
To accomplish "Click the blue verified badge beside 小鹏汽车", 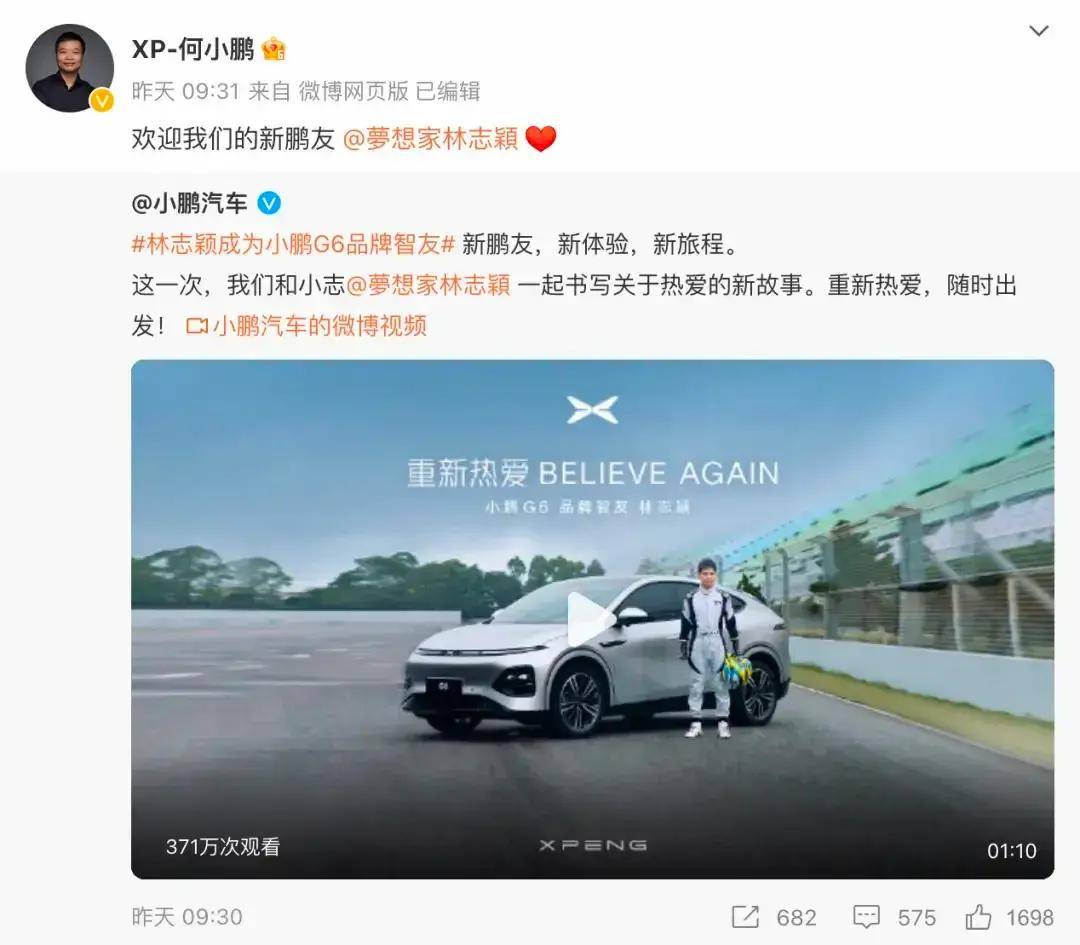I will tap(269, 203).
